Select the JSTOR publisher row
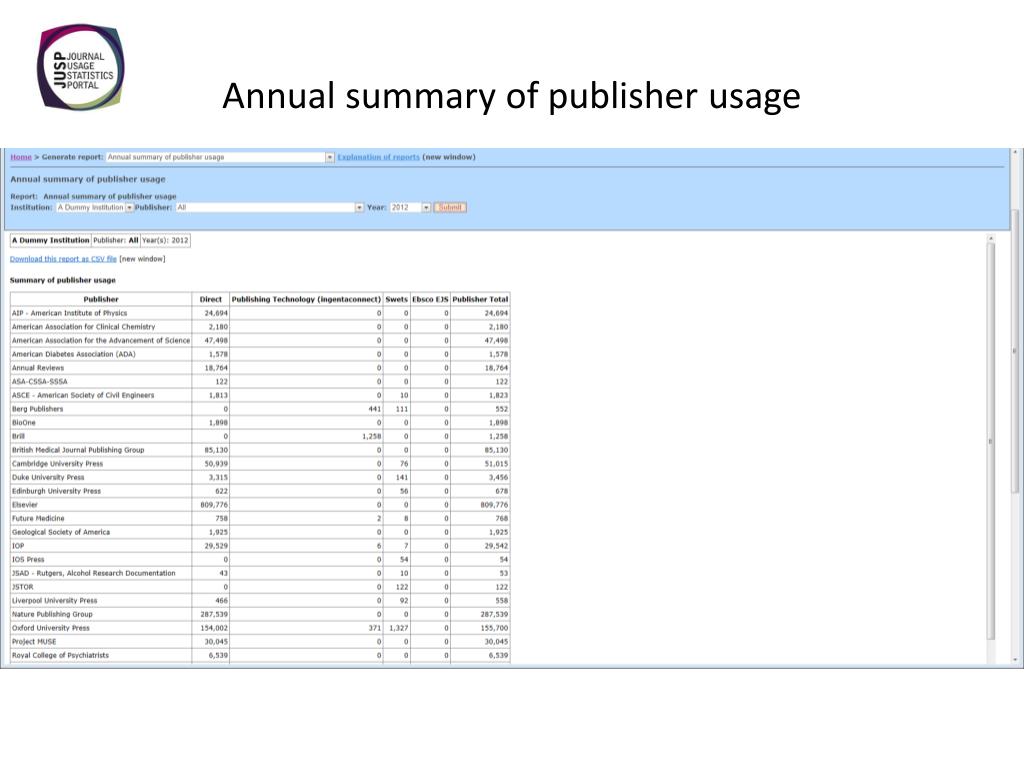 [x=260, y=588]
